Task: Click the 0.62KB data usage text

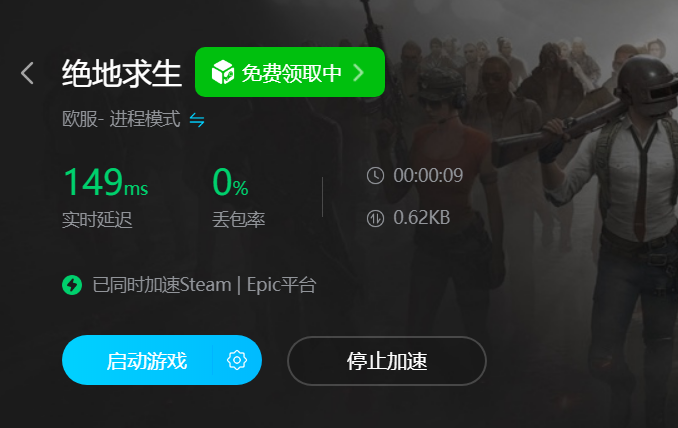Action: pos(422,217)
